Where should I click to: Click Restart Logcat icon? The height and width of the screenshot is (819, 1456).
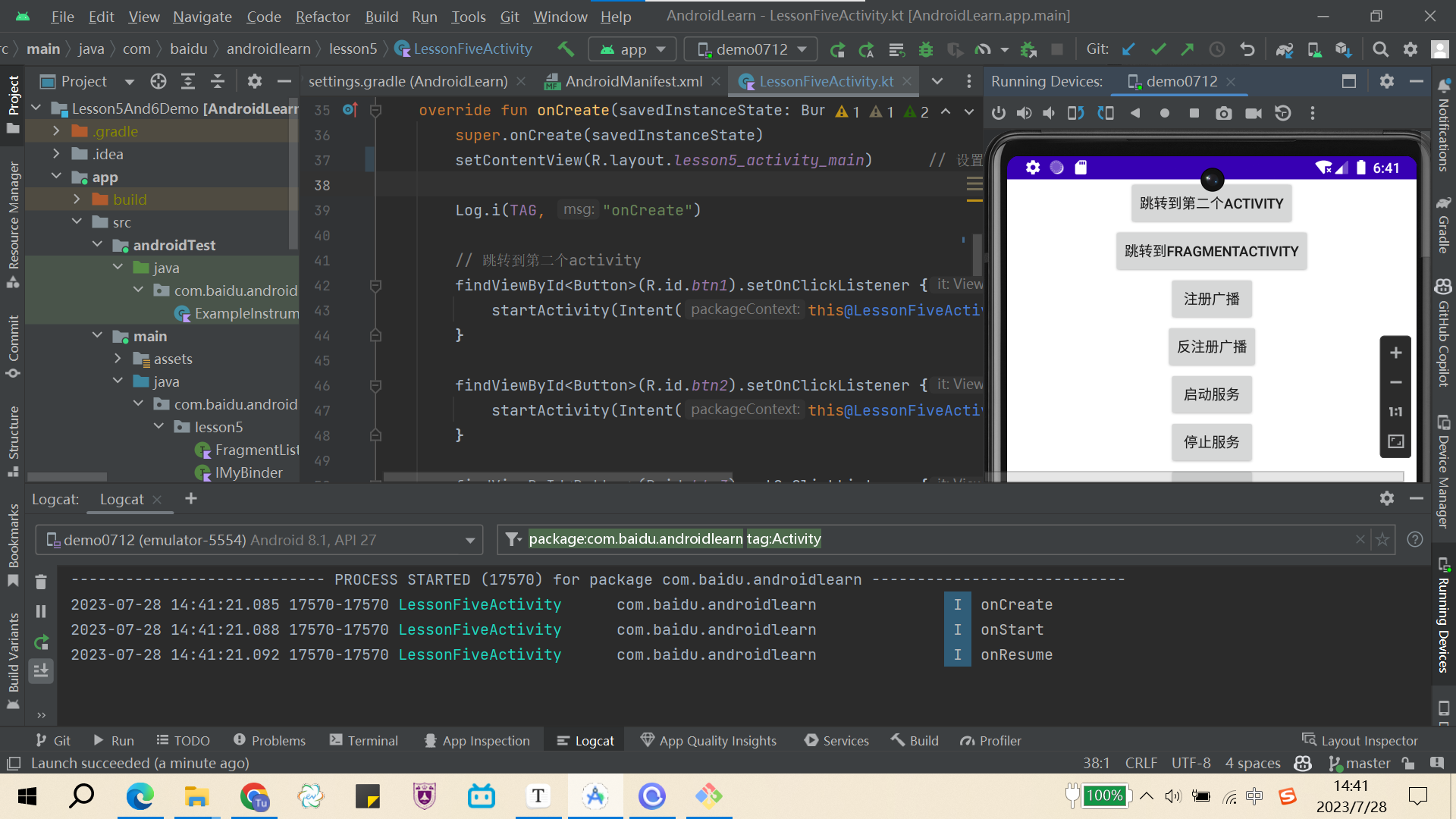coord(41,642)
